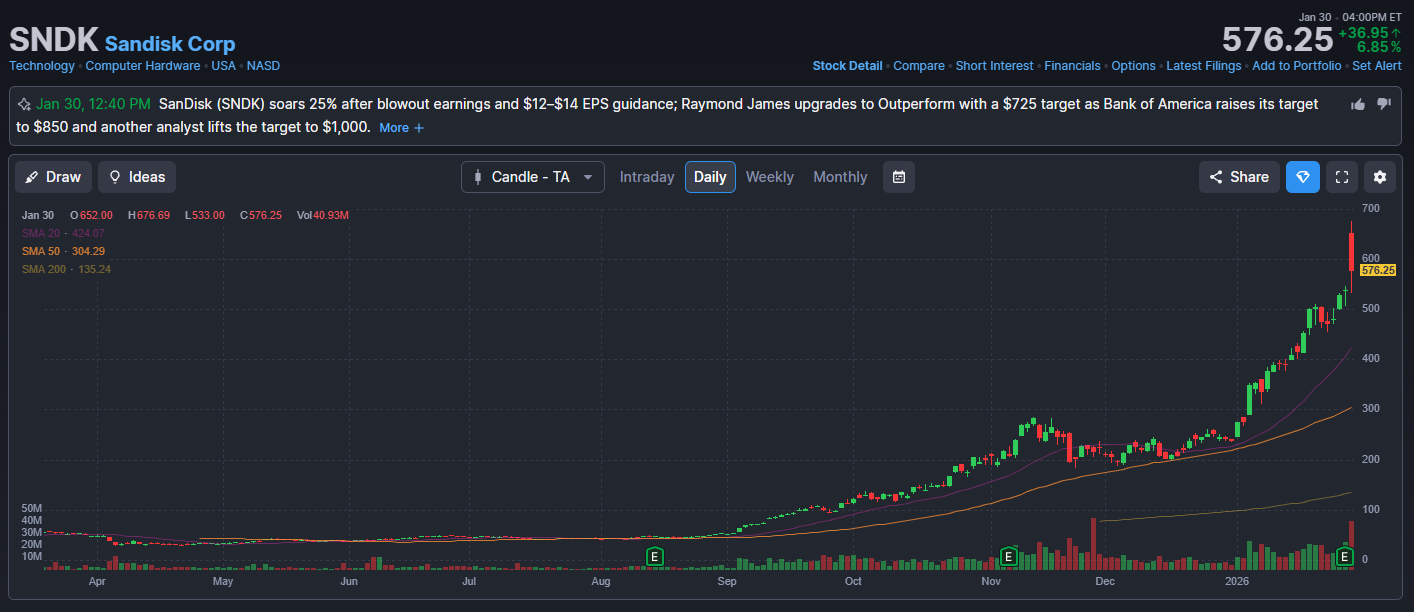Image resolution: width=1414 pixels, height=612 pixels.
Task: Open the calendar date range icon
Action: 899,177
